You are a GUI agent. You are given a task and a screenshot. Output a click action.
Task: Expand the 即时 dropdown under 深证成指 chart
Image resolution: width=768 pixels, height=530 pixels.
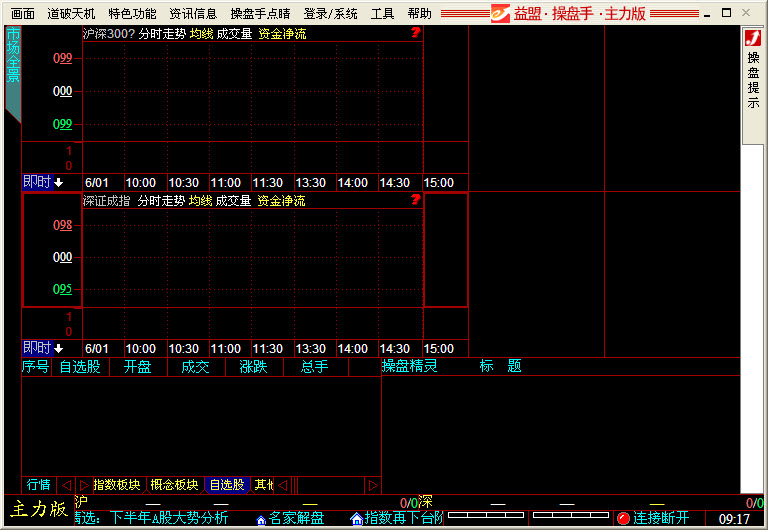point(43,348)
